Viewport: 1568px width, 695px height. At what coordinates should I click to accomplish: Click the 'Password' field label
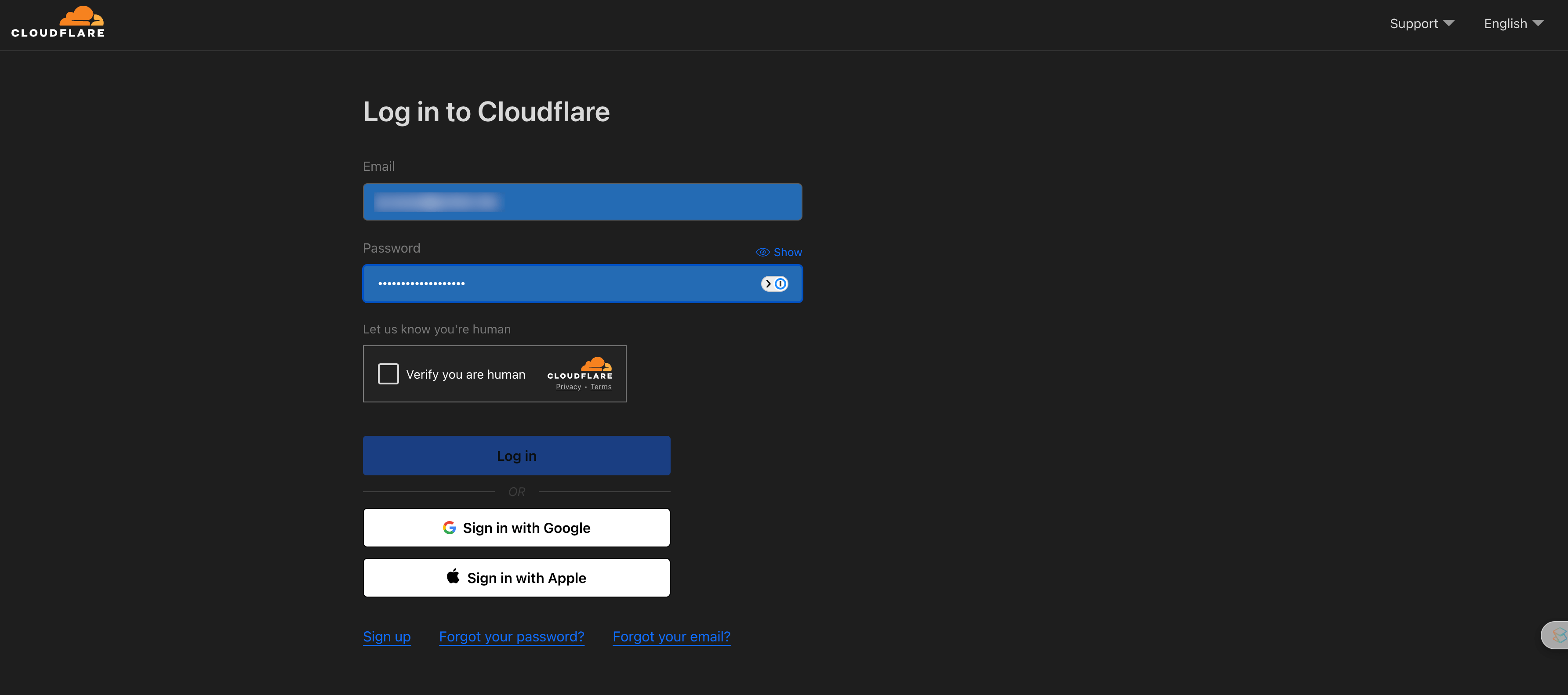pyautogui.click(x=392, y=248)
